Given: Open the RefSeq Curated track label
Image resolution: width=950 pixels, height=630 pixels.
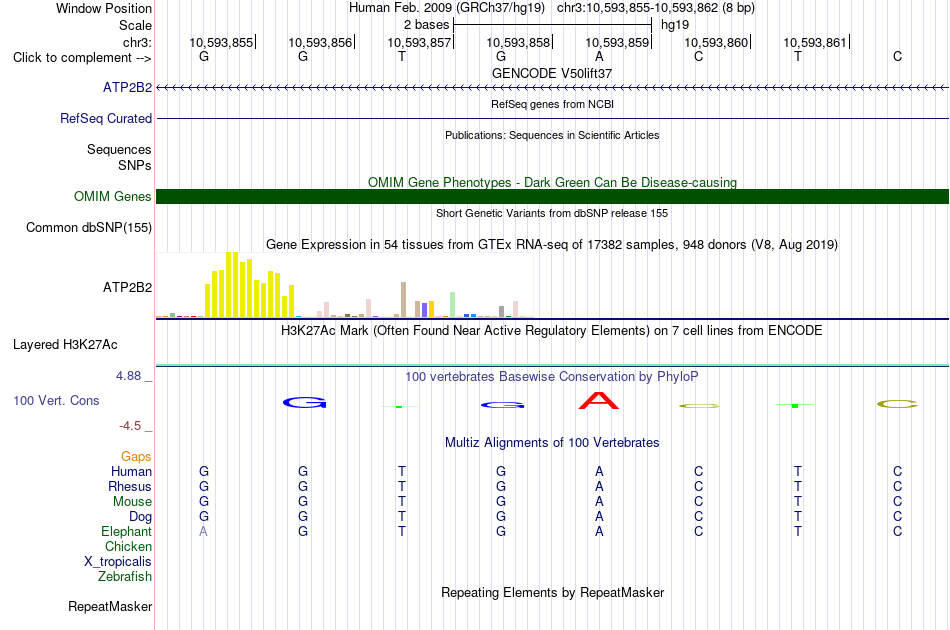Looking at the screenshot, I should pyautogui.click(x=106, y=118).
